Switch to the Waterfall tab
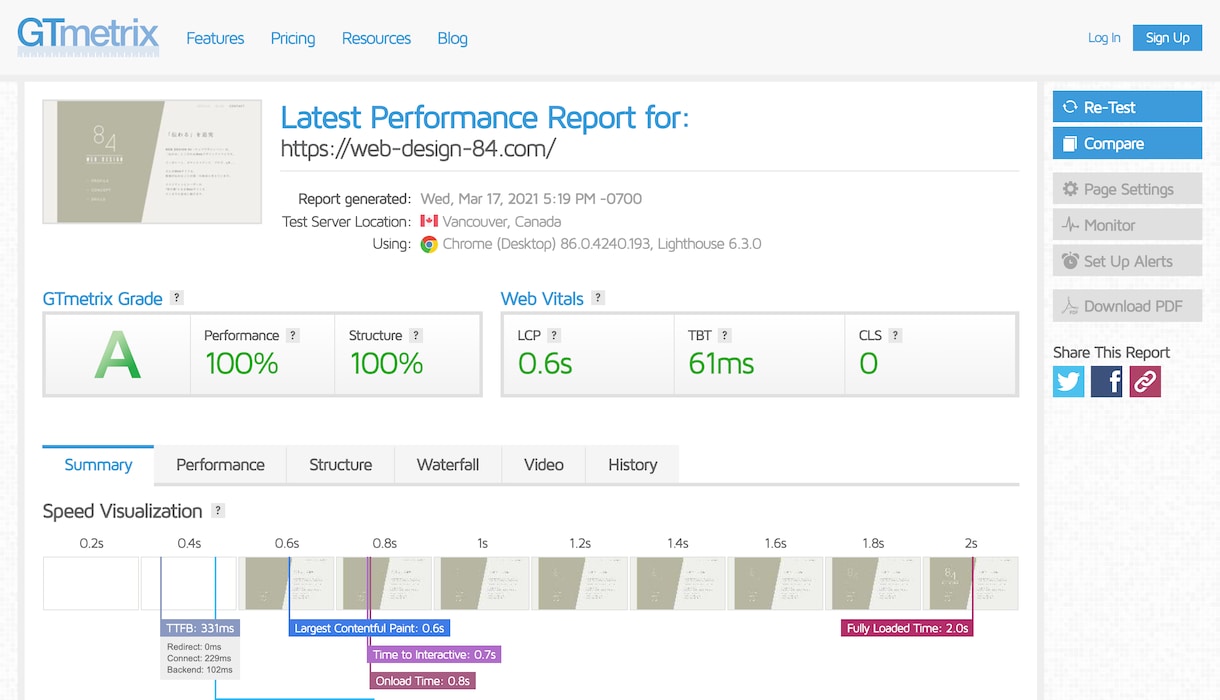Image resolution: width=1220 pixels, height=700 pixels. click(448, 465)
